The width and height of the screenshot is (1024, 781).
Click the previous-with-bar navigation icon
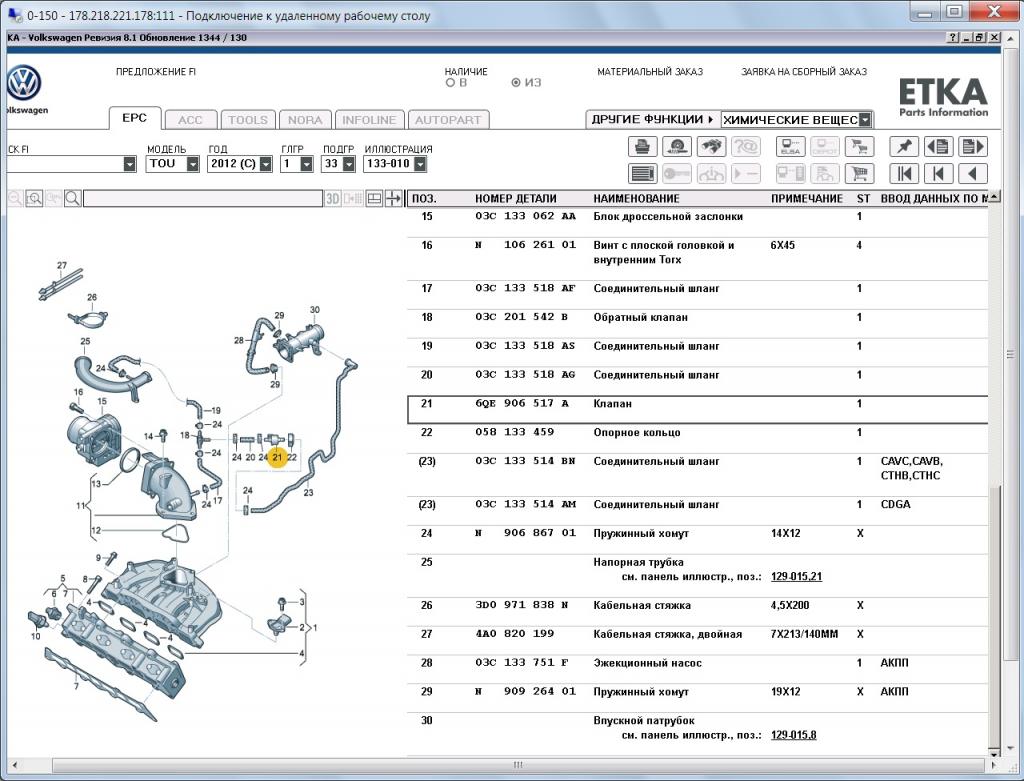tap(938, 174)
